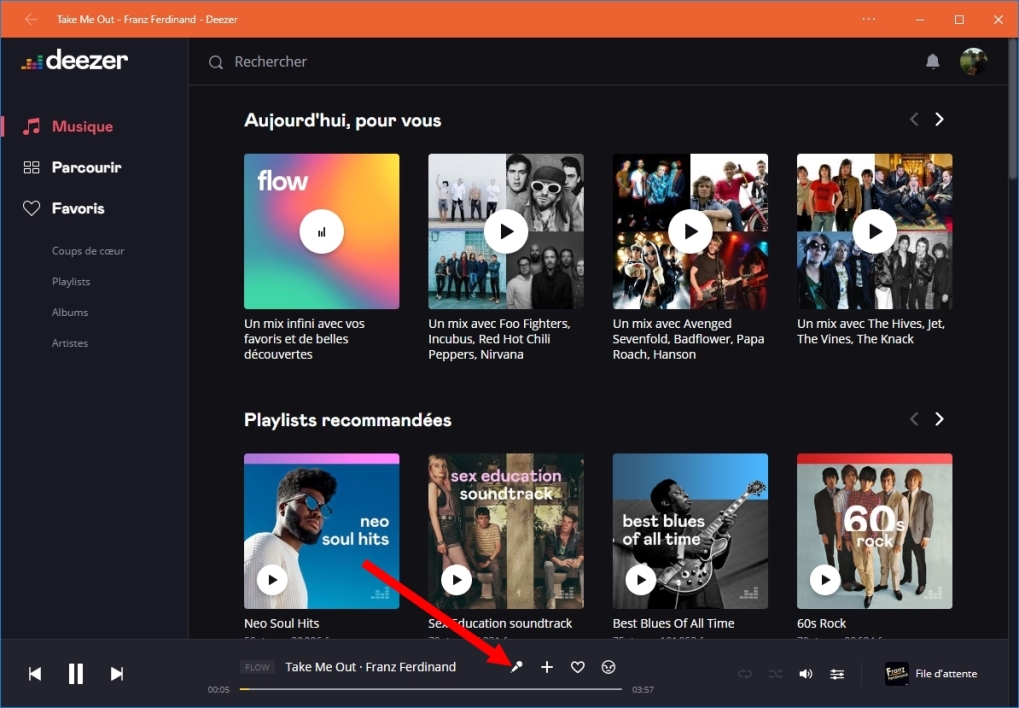Click the caption "Un mix avec Avenged Sevenfold"
Viewport: 1019px width, 708px height.
[688, 339]
